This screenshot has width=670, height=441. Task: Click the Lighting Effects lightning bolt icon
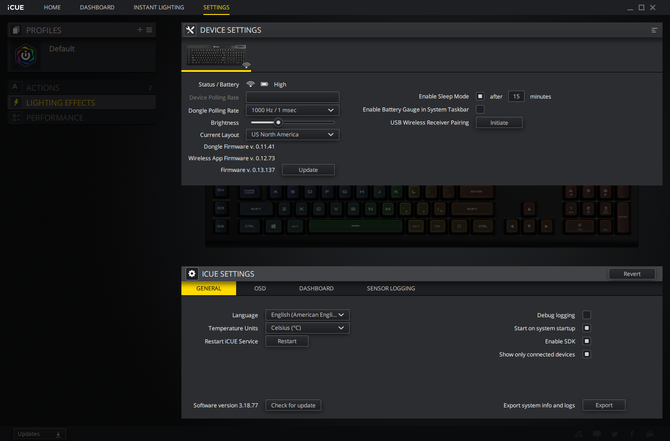click(16, 102)
